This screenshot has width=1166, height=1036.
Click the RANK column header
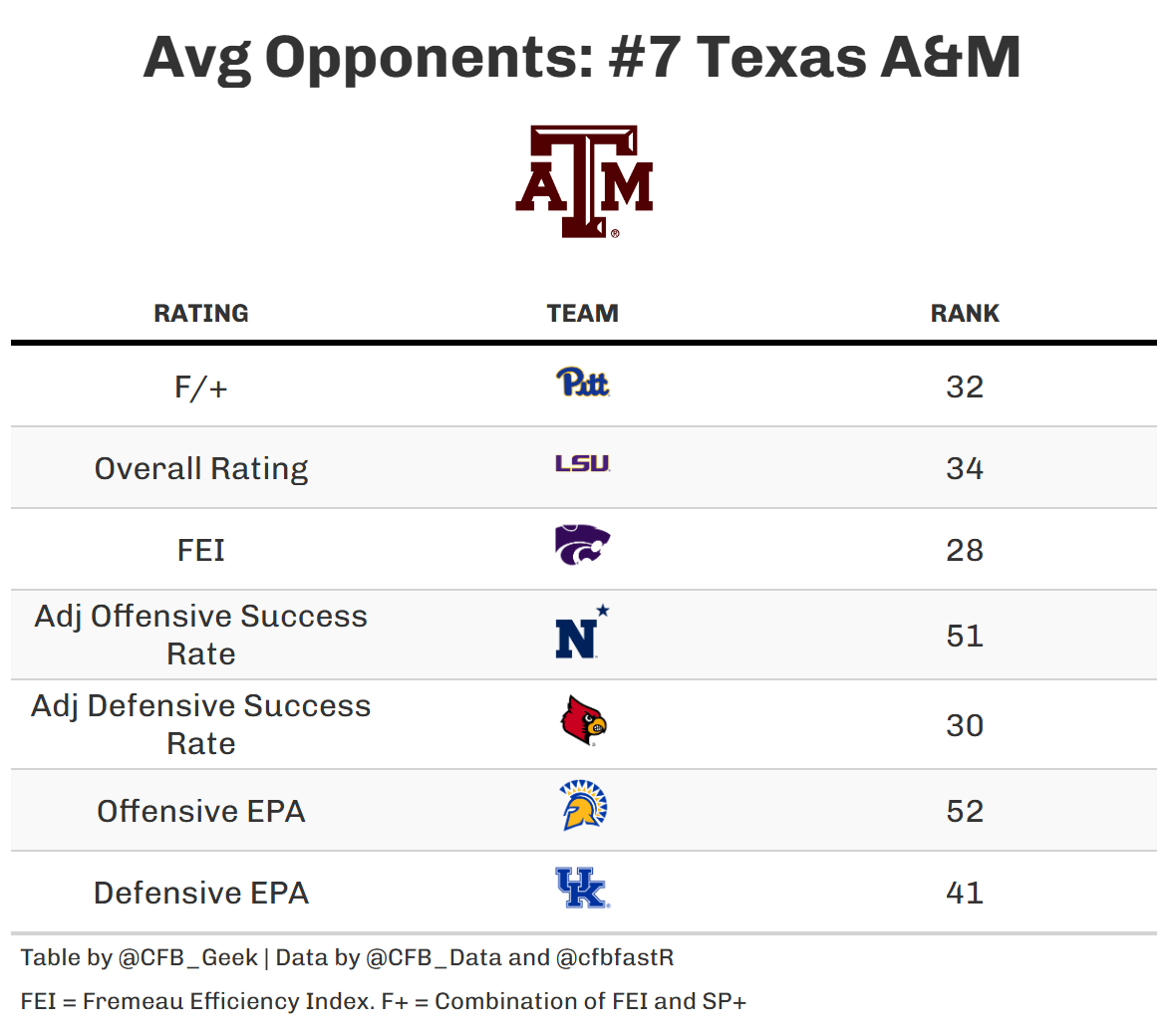click(965, 313)
